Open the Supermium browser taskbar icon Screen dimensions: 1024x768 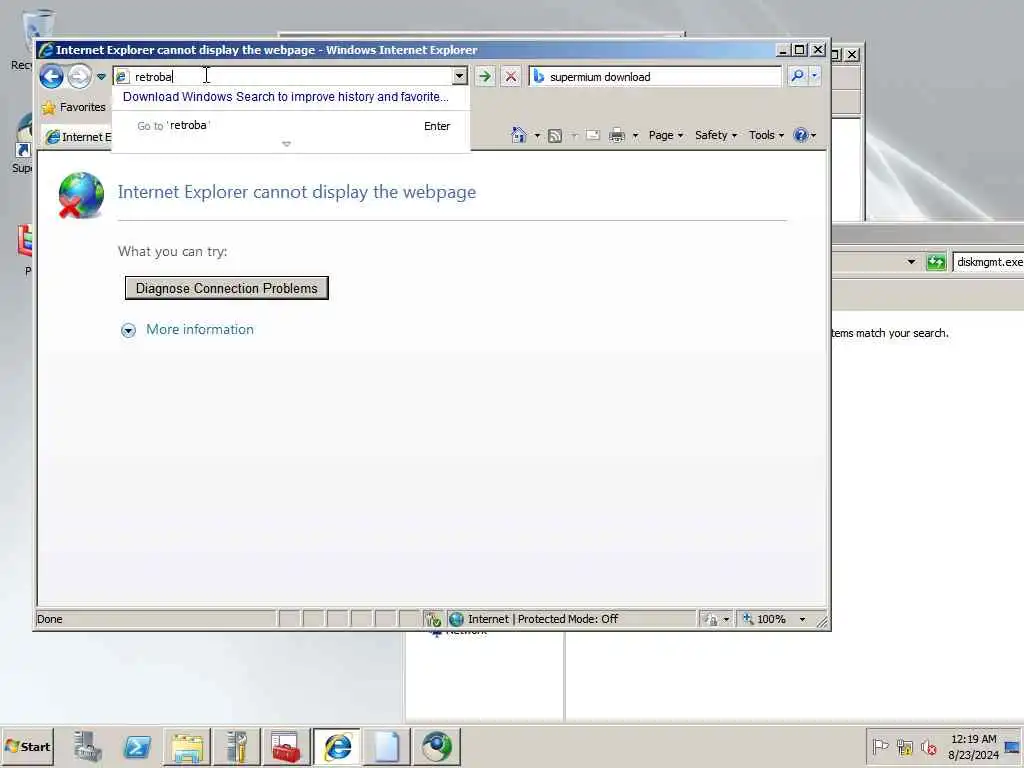pos(436,746)
